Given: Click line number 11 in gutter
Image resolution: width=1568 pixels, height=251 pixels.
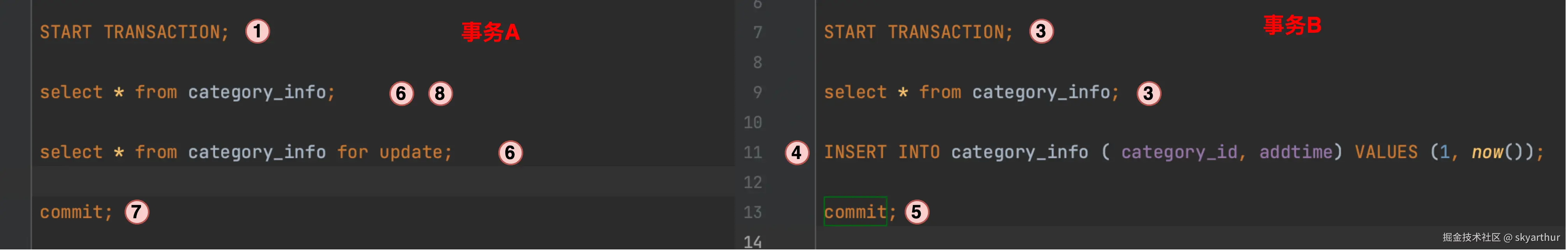Looking at the screenshot, I should 753,152.
